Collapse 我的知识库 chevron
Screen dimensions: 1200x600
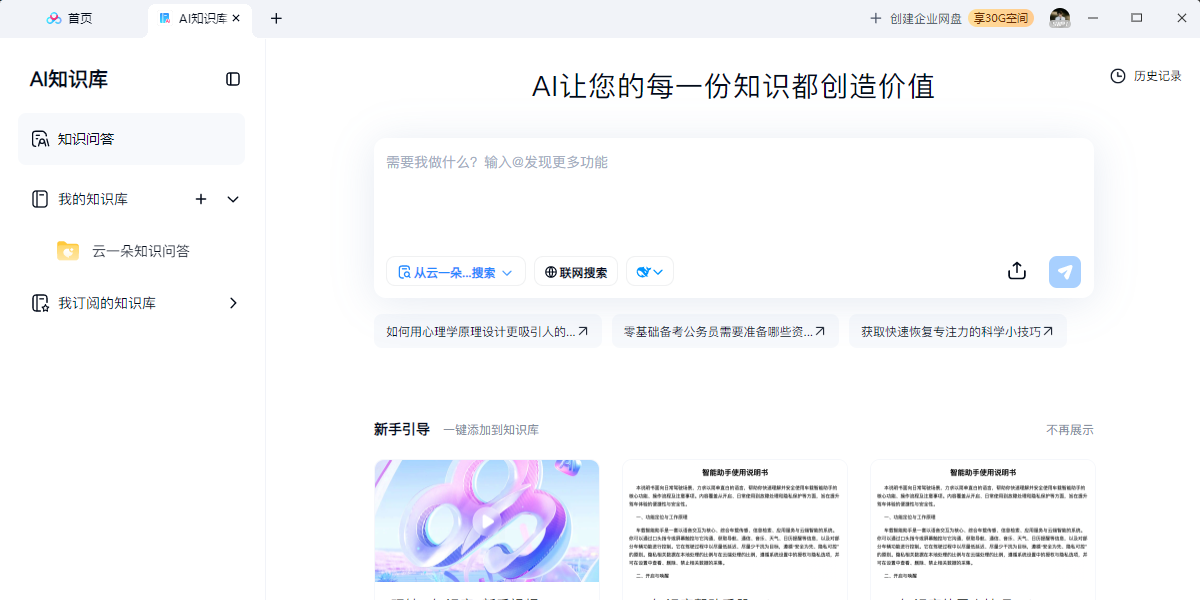click(233, 199)
